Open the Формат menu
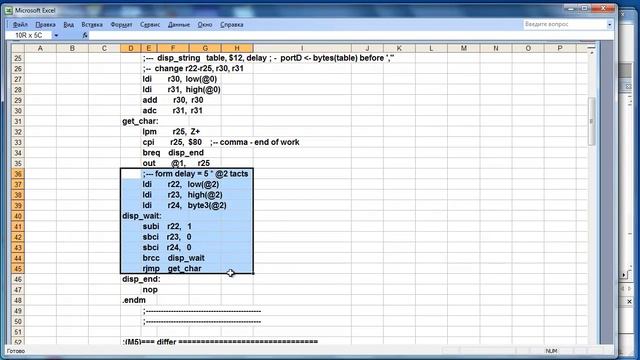Screen dimensions: 640x360 click(x=121, y=24)
